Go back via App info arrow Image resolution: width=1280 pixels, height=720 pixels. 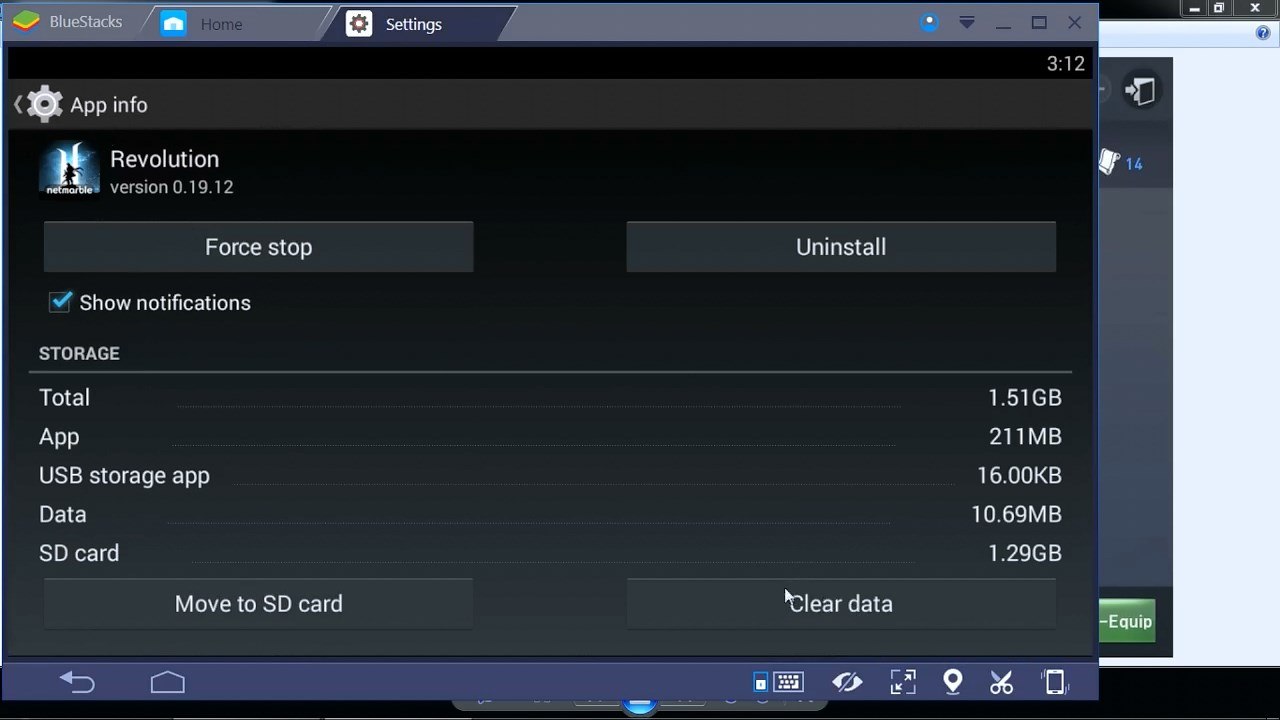(x=18, y=104)
